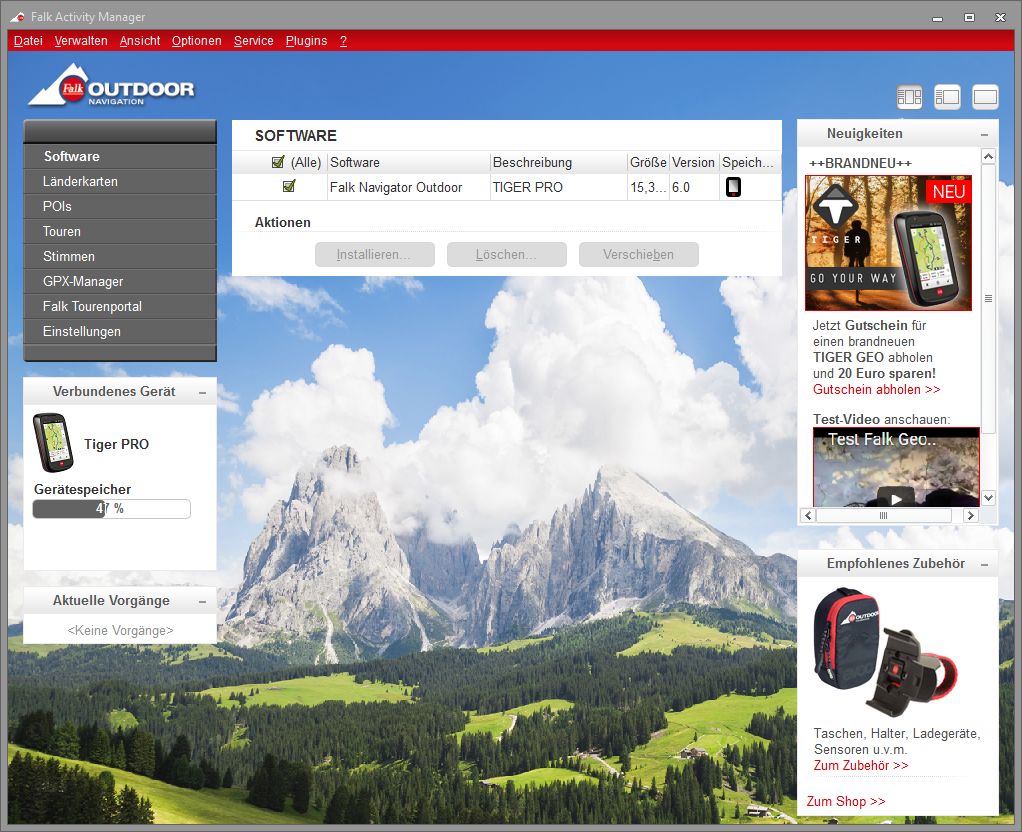
Task: Switch to the three-column layout view icon
Action: coord(909,97)
